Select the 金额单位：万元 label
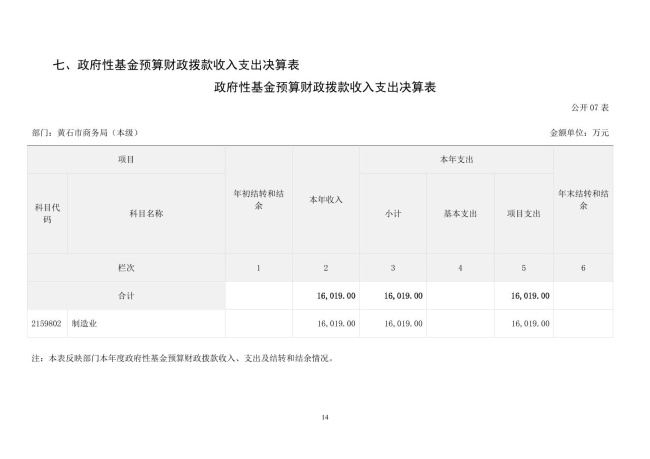The image size is (650, 459). click(579, 133)
